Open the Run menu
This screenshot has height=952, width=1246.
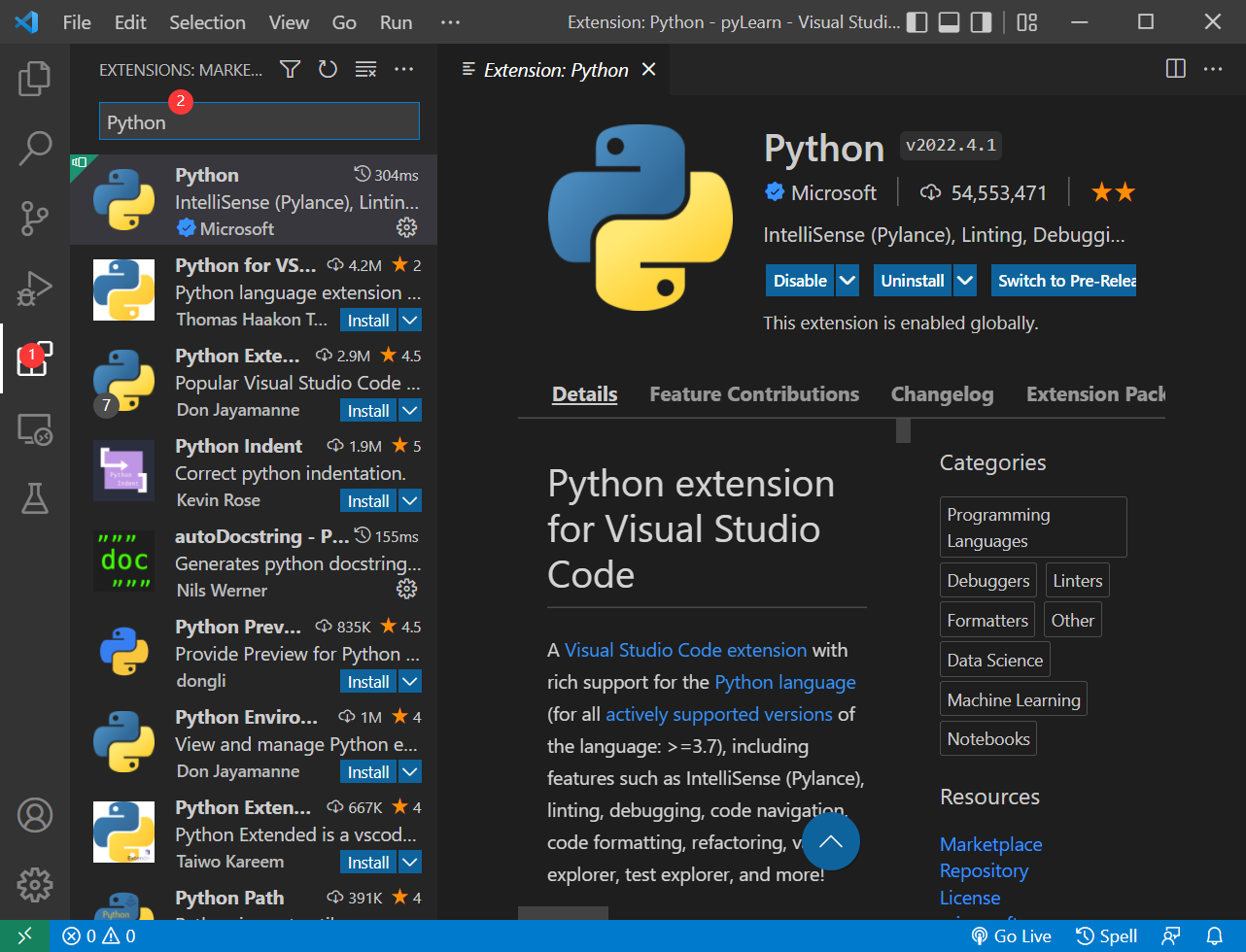pyautogui.click(x=396, y=21)
